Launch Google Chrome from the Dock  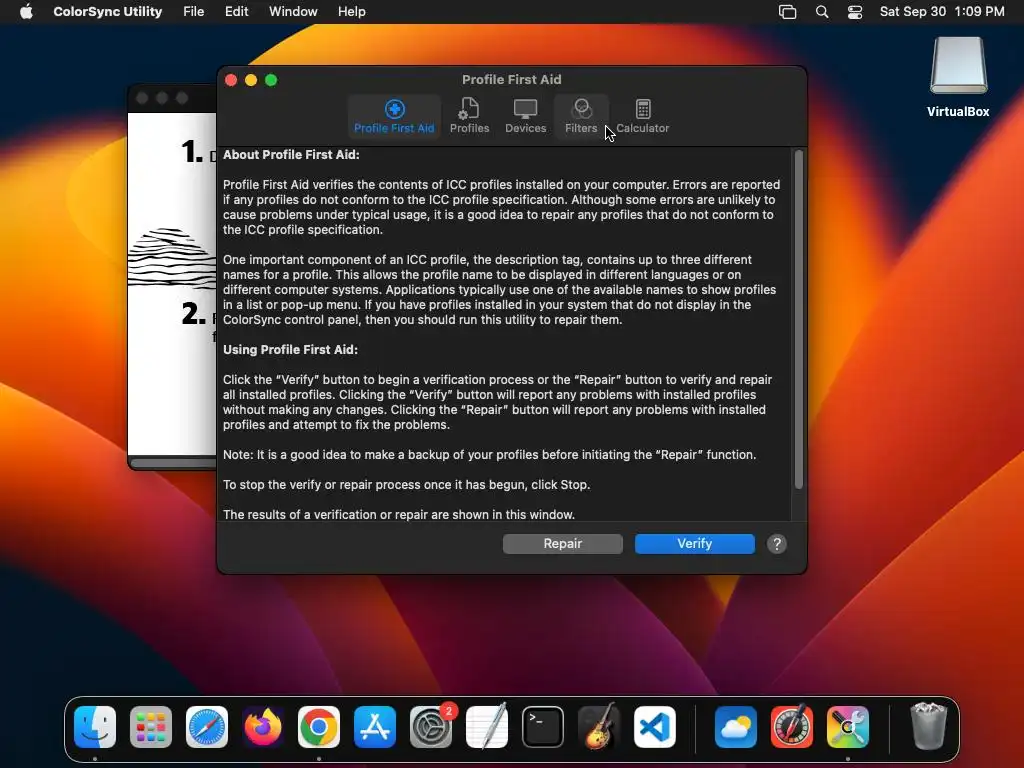[x=319, y=726]
